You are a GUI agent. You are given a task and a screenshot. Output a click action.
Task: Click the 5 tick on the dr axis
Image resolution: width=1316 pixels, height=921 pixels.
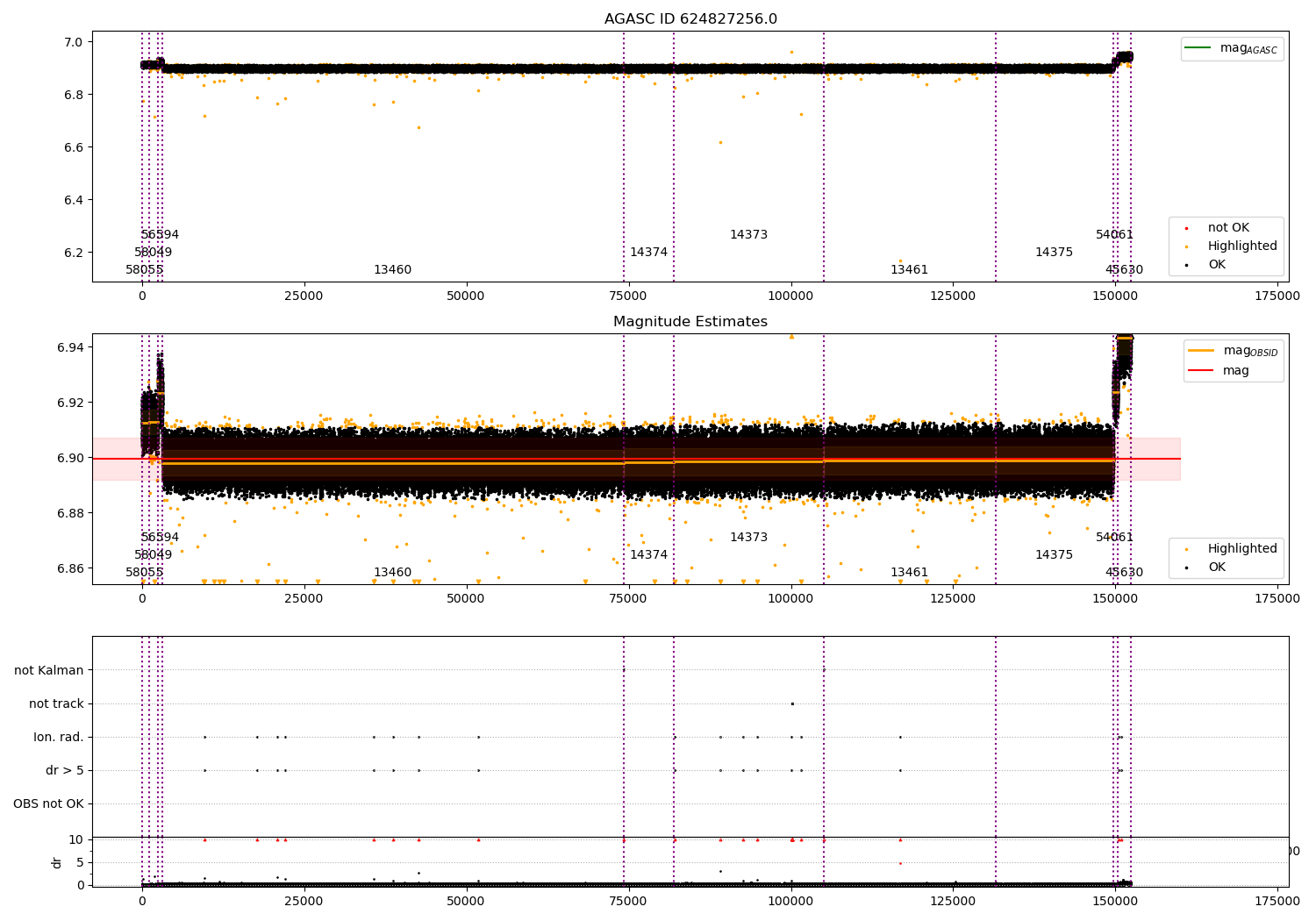point(80,862)
